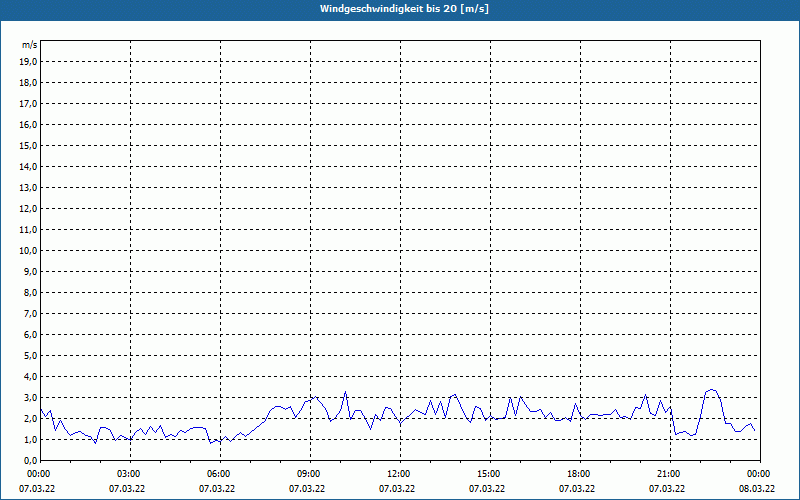The width and height of the screenshot is (800, 500).
Task: Click the '09:00' time axis label
Action: click(310, 474)
